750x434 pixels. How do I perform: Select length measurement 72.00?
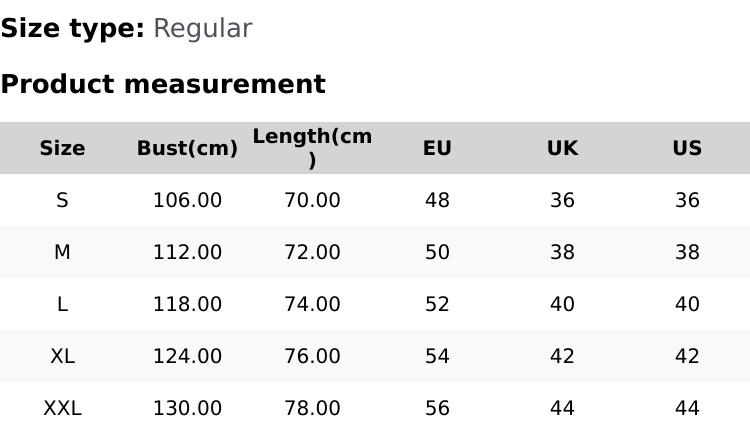[312, 252]
